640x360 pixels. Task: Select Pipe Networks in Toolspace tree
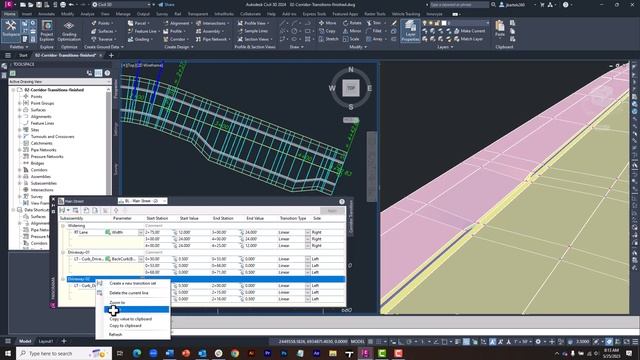coord(43,150)
